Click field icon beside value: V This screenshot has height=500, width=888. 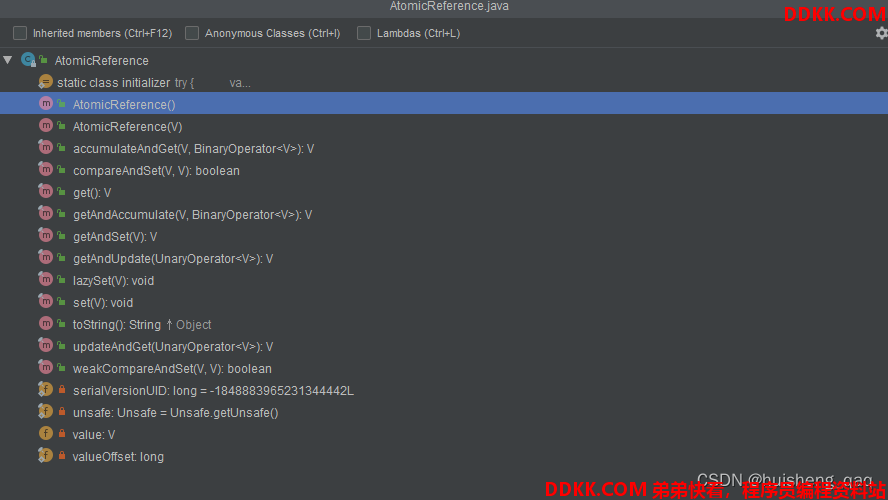pos(45,434)
